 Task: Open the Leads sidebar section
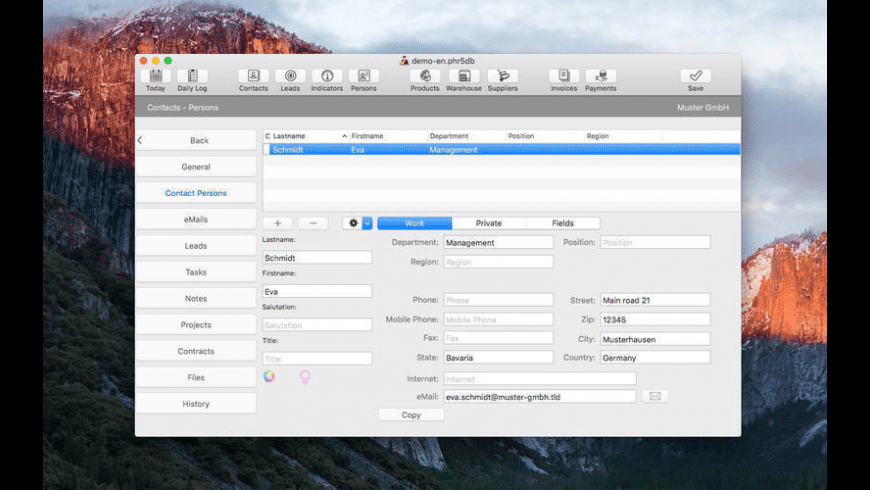pos(196,246)
